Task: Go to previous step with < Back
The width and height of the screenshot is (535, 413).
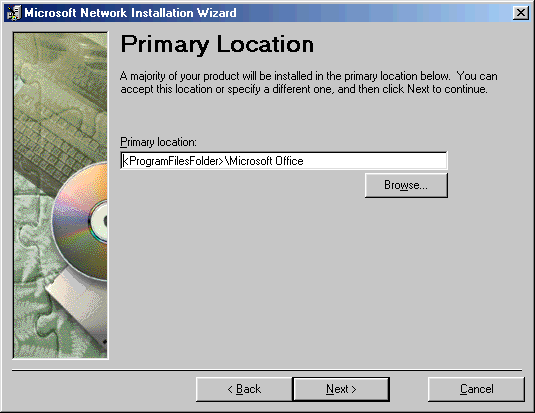Action: coord(244,389)
